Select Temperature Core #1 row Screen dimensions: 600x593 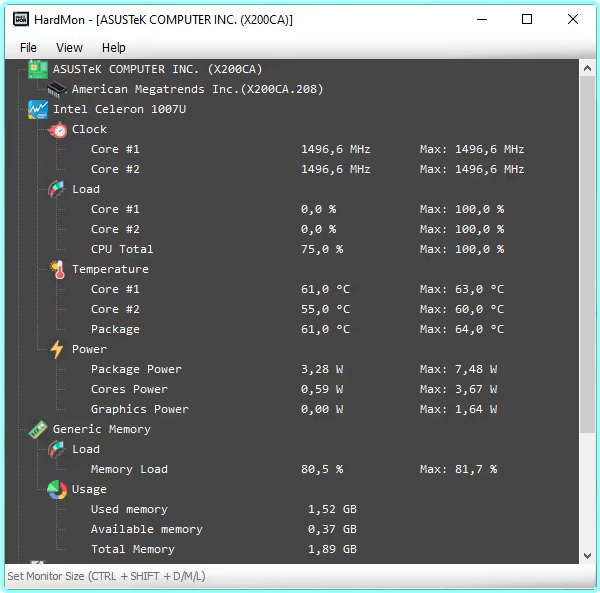click(297, 289)
